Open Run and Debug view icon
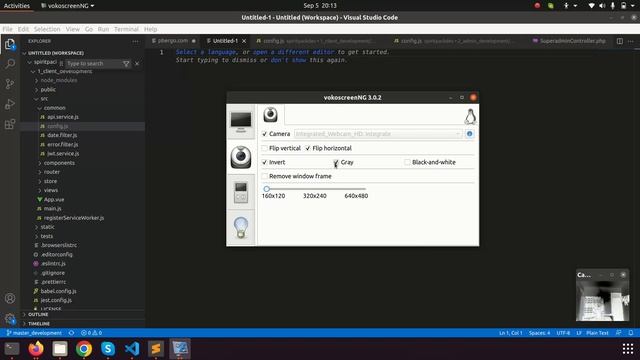 click(10, 104)
